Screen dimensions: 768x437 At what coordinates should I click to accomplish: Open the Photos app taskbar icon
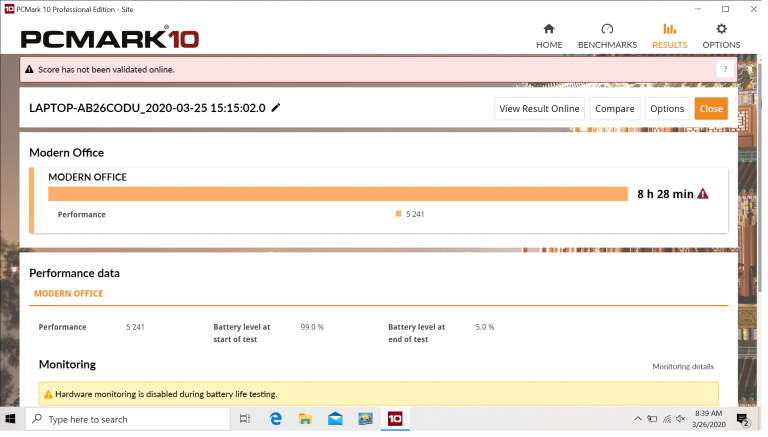(365, 419)
